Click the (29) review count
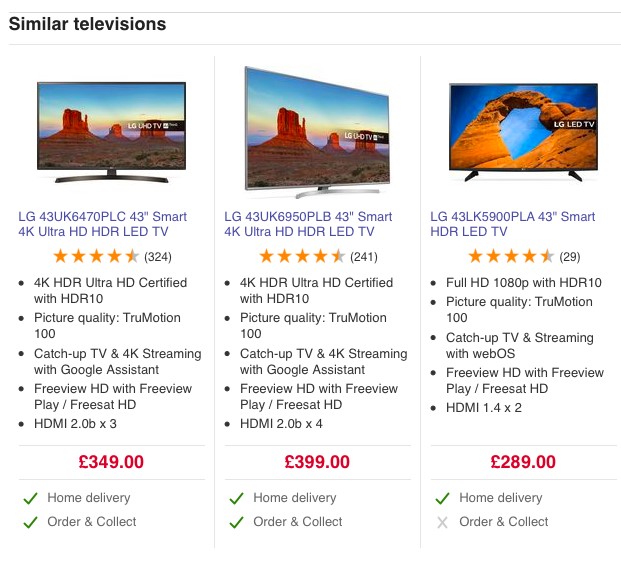Image resolution: width=621 pixels, height=568 pixels. [570, 257]
